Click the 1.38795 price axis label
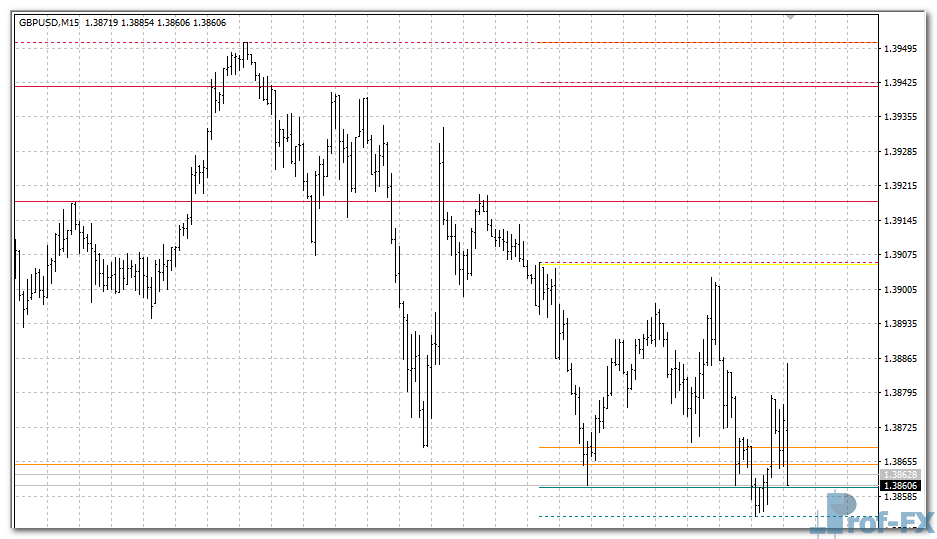 [x=902, y=393]
